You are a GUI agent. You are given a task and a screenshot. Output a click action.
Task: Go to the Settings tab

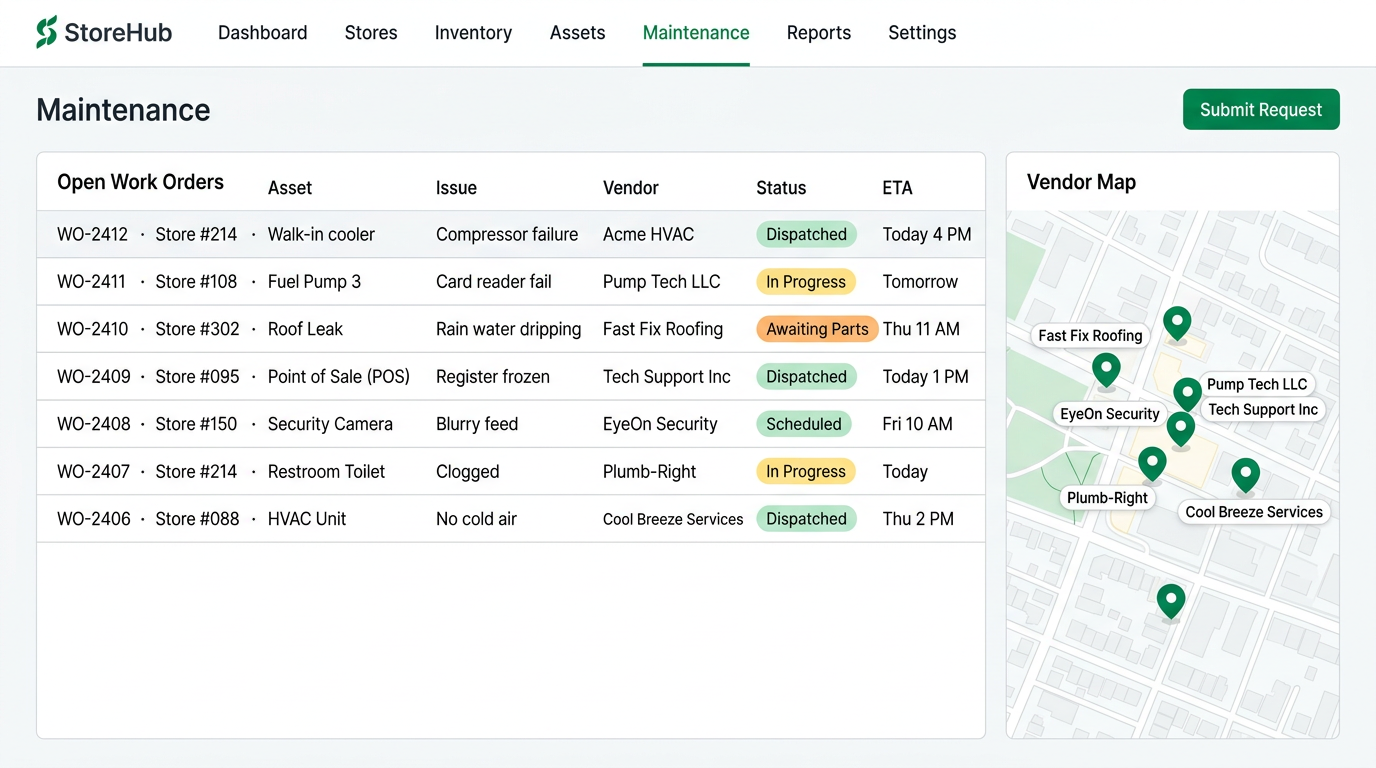[x=922, y=33]
